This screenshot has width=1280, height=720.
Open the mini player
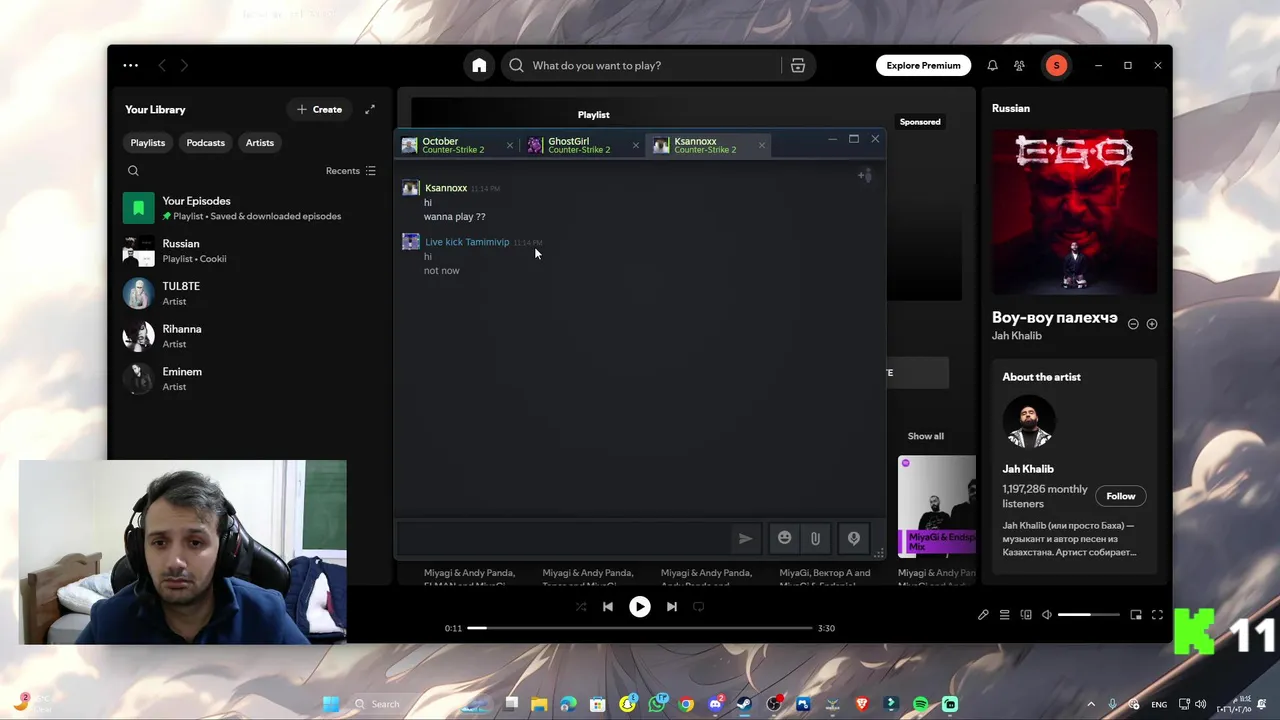point(1136,615)
